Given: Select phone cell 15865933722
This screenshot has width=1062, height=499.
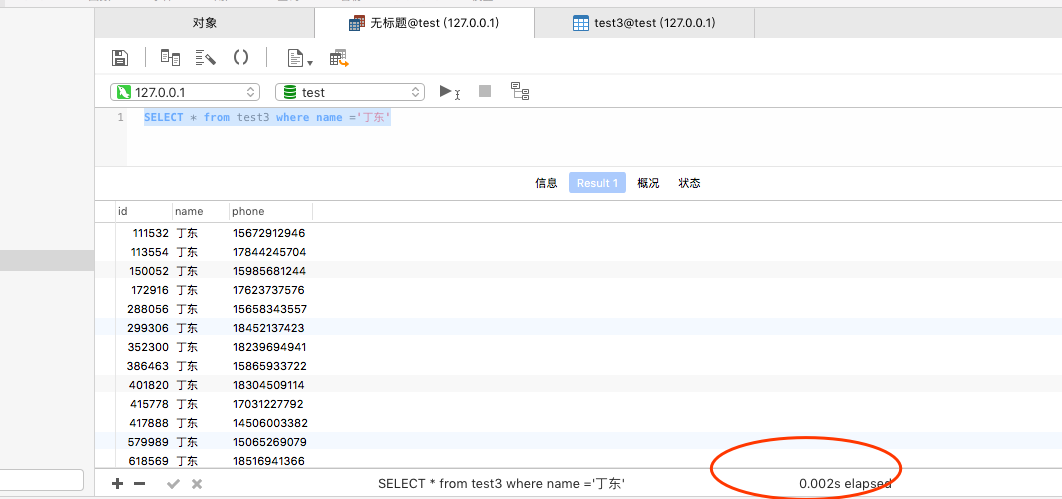Looking at the screenshot, I should 271,366.
